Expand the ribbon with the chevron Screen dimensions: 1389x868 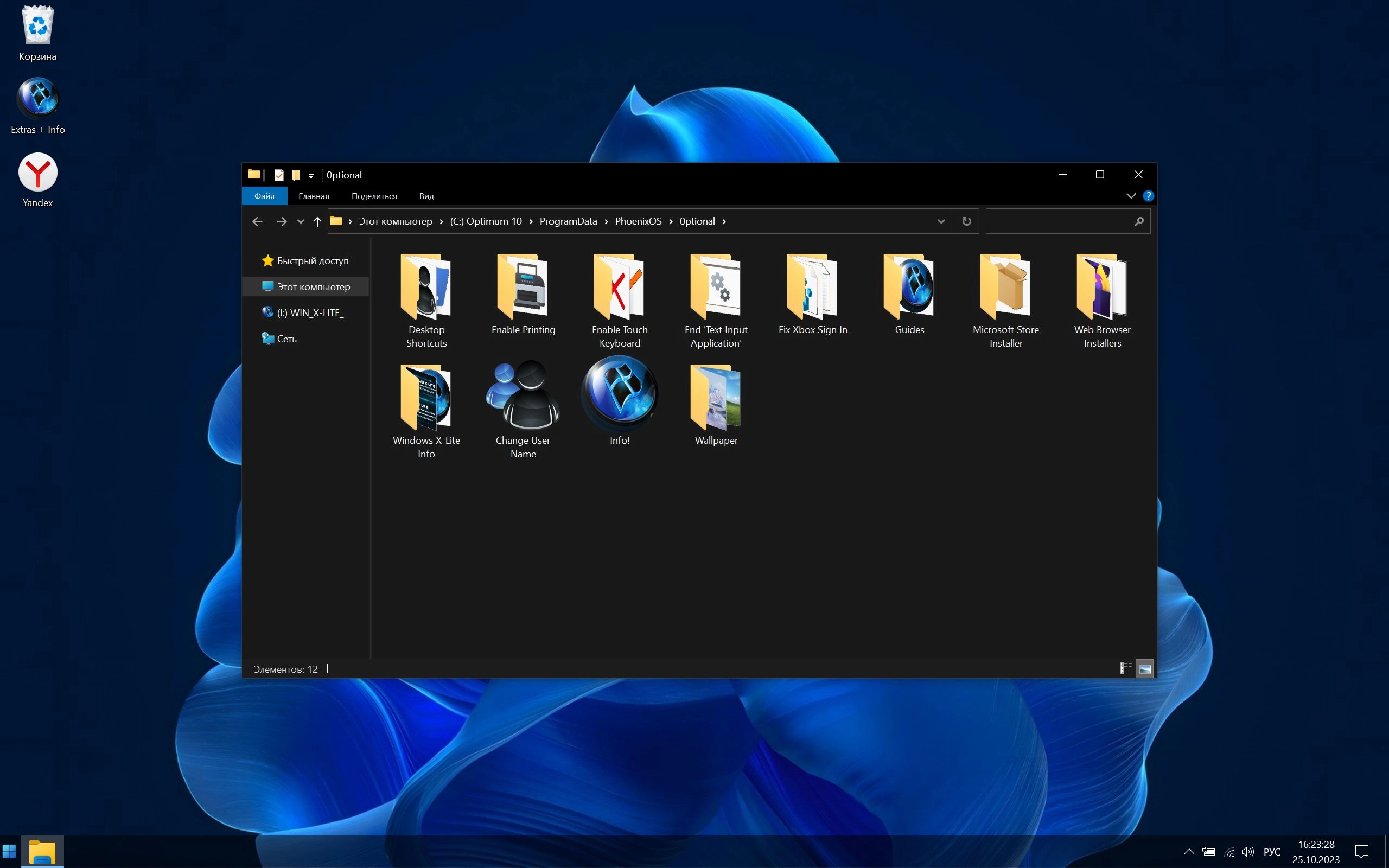click(1131, 196)
